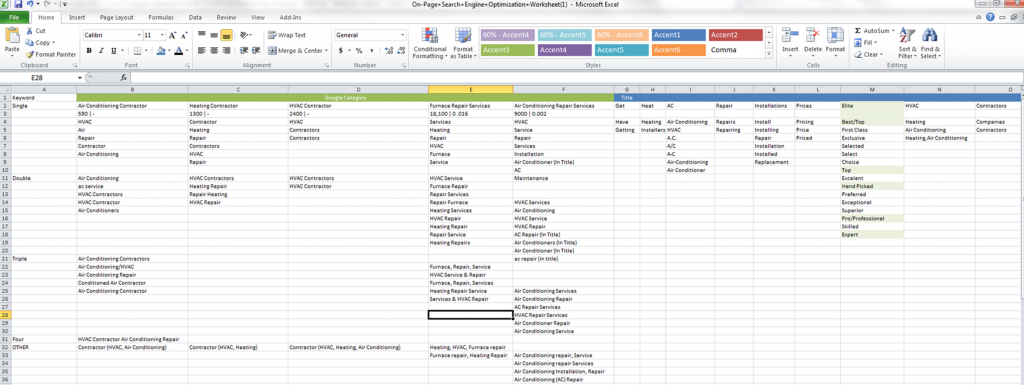Click the percent style icon
This screenshot has width=1024, height=385.
pos(359,50)
